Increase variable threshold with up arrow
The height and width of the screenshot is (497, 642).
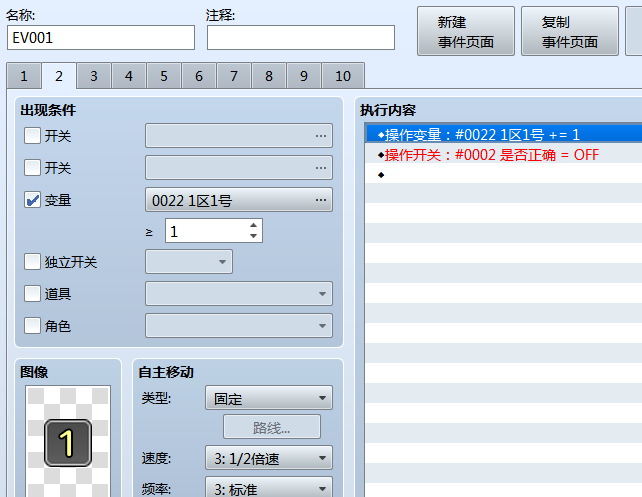coord(253,225)
